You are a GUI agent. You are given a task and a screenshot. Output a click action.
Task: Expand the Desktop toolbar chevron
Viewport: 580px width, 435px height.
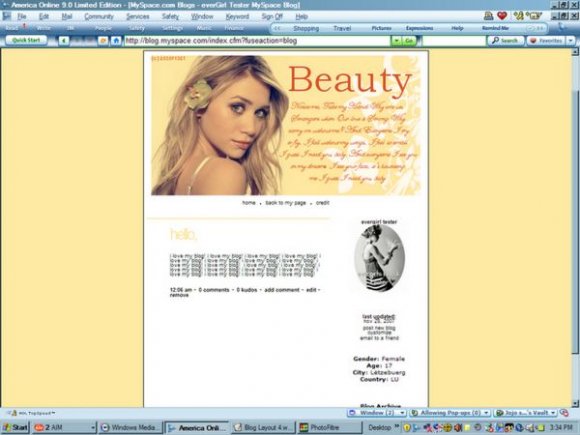coord(397,427)
